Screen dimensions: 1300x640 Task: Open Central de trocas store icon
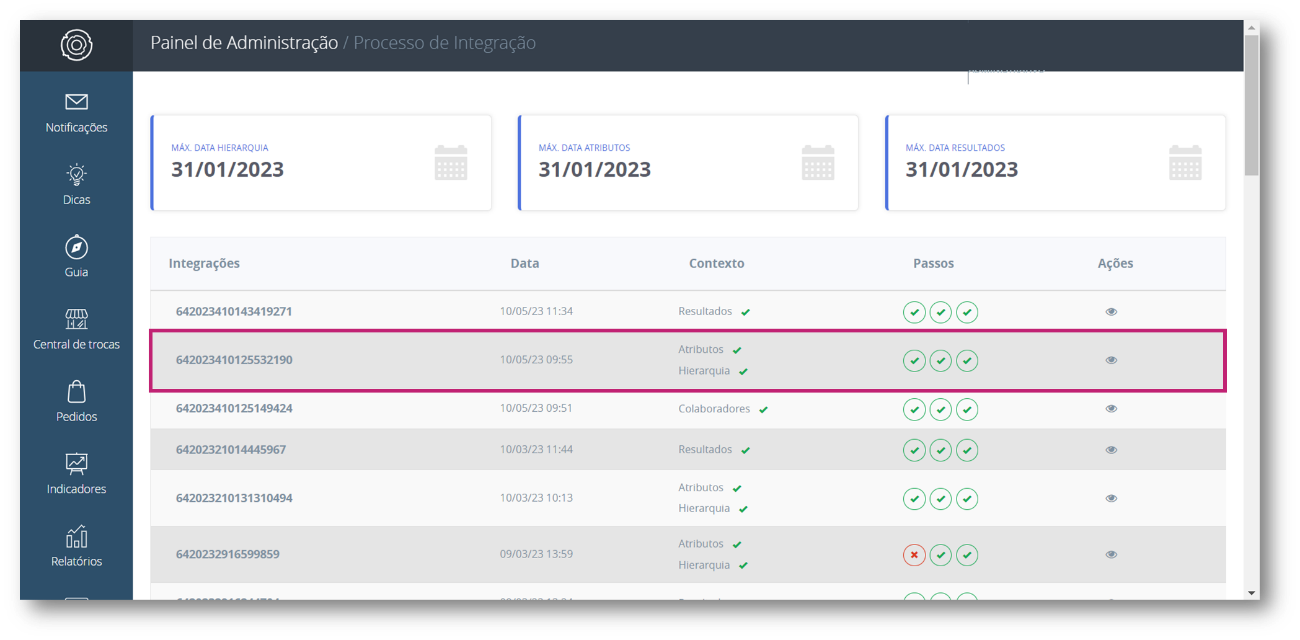pyautogui.click(x=76, y=319)
